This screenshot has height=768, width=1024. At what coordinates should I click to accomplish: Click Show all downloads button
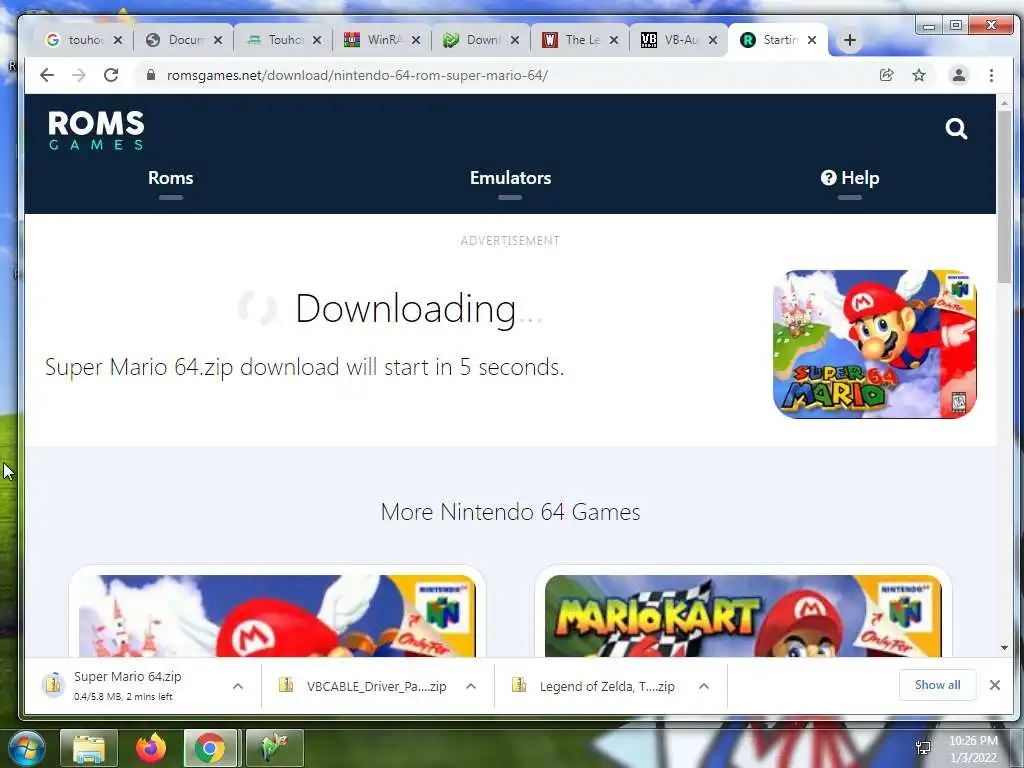pyautogui.click(x=937, y=685)
